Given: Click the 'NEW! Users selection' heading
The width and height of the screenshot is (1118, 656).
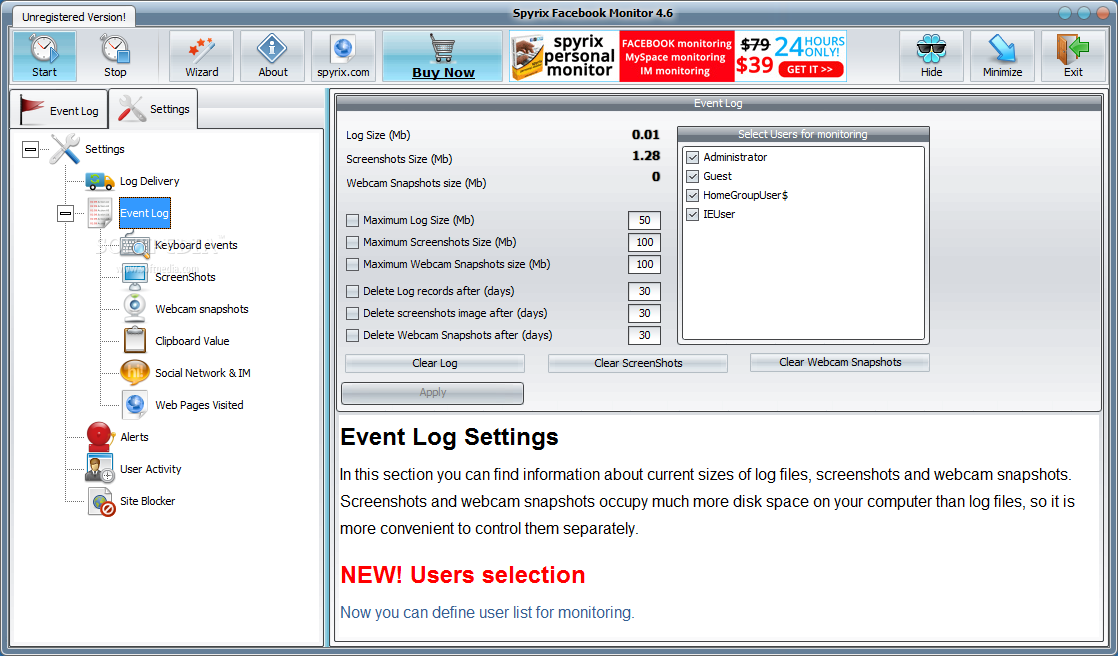Looking at the screenshot, I should point(463,575).
